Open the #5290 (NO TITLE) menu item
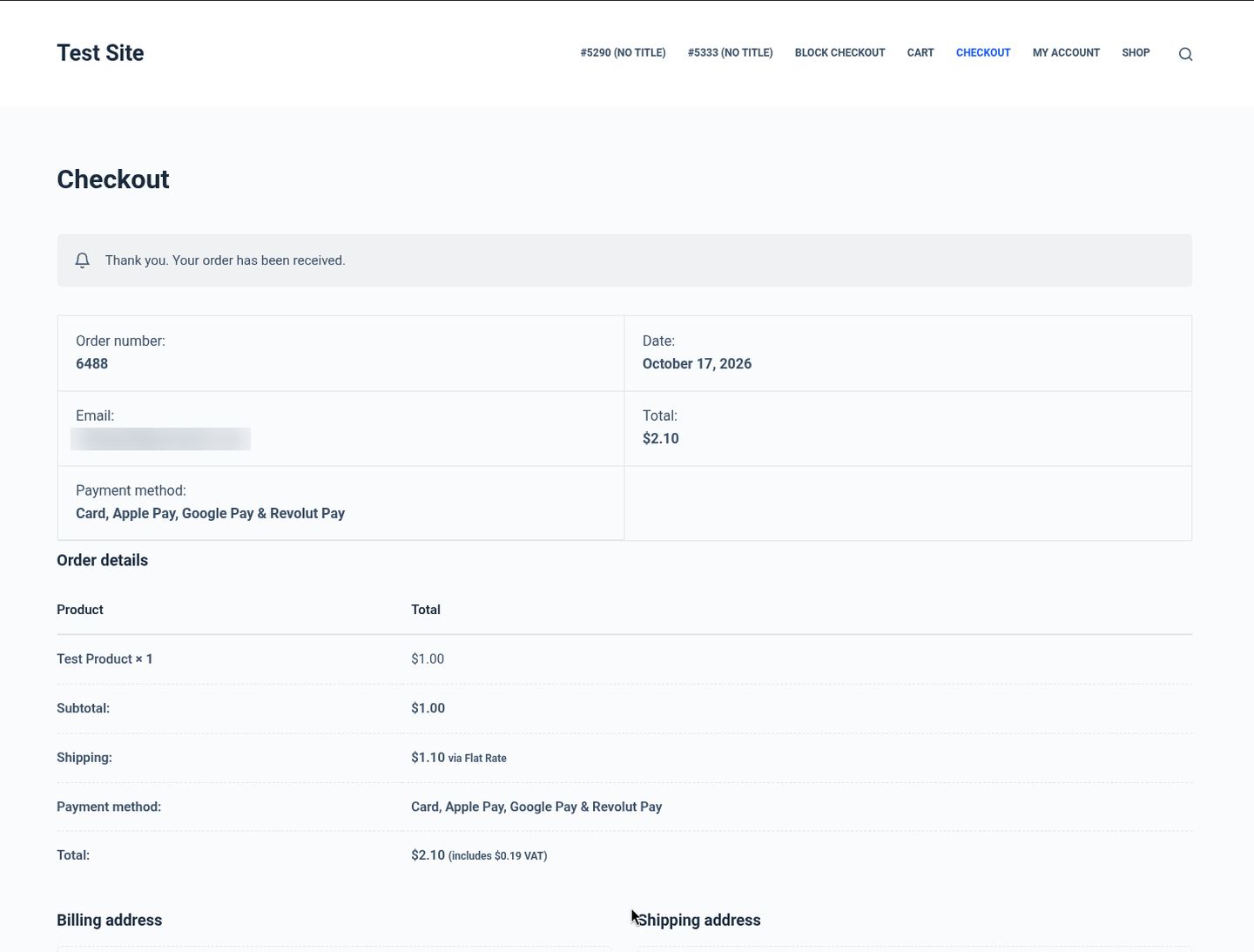Viewport: 1254px width, 952px height. [623, 53]
